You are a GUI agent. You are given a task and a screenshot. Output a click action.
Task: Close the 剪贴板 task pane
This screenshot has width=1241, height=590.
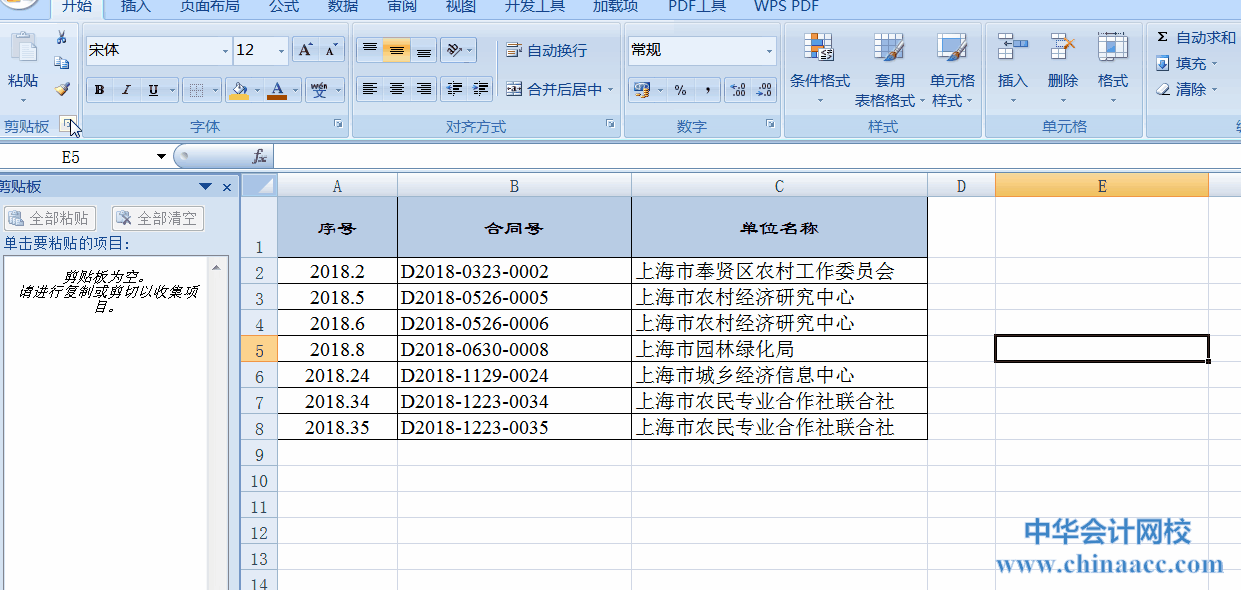coord(226,187)
